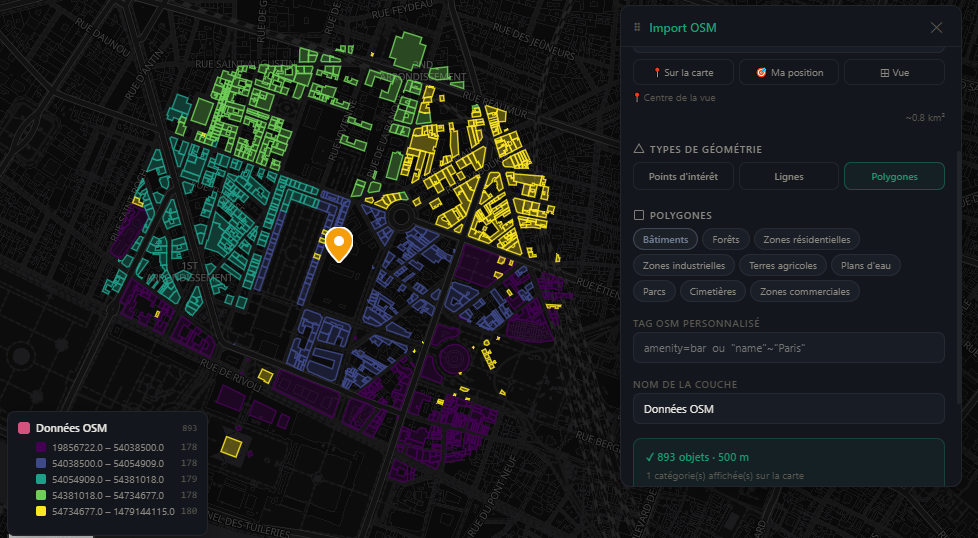This screenshot has height=538, width=978.
Task: Click legend range 54734677.0 – 1479144115.0
Action: pos(113,511)
